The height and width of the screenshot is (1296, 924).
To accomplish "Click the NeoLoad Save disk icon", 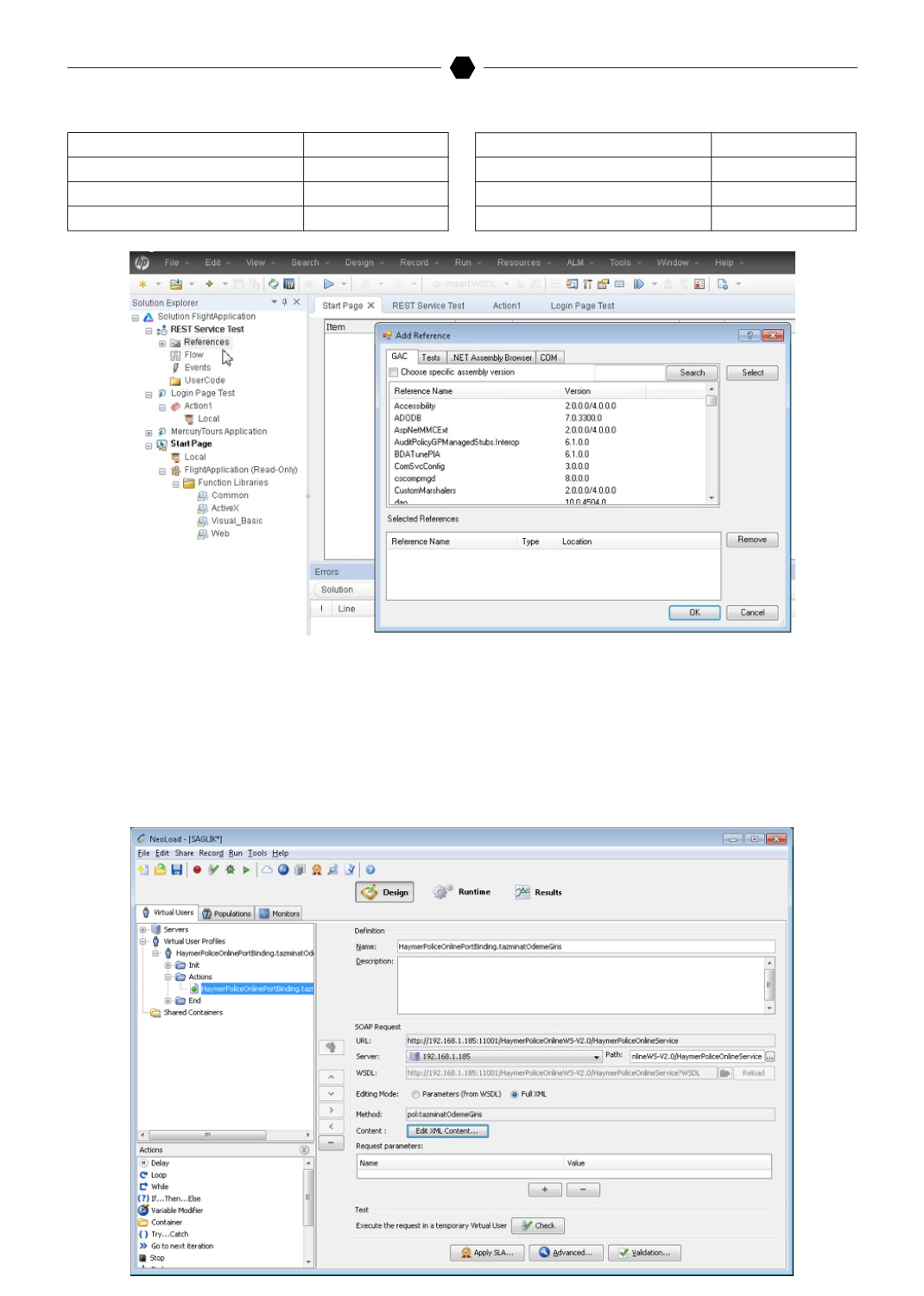I will (176, 869).
